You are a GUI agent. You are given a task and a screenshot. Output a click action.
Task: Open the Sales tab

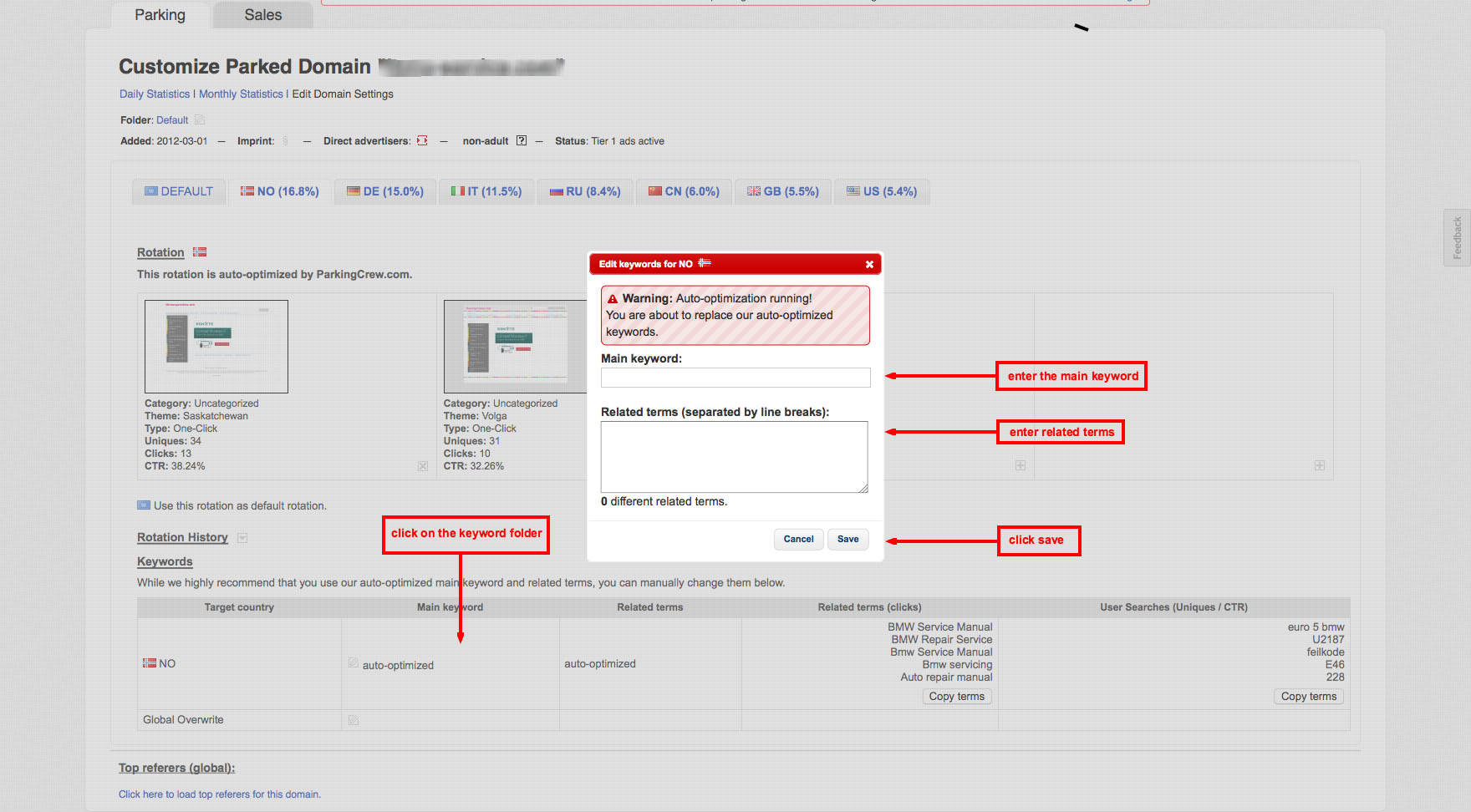pos(262,15)
